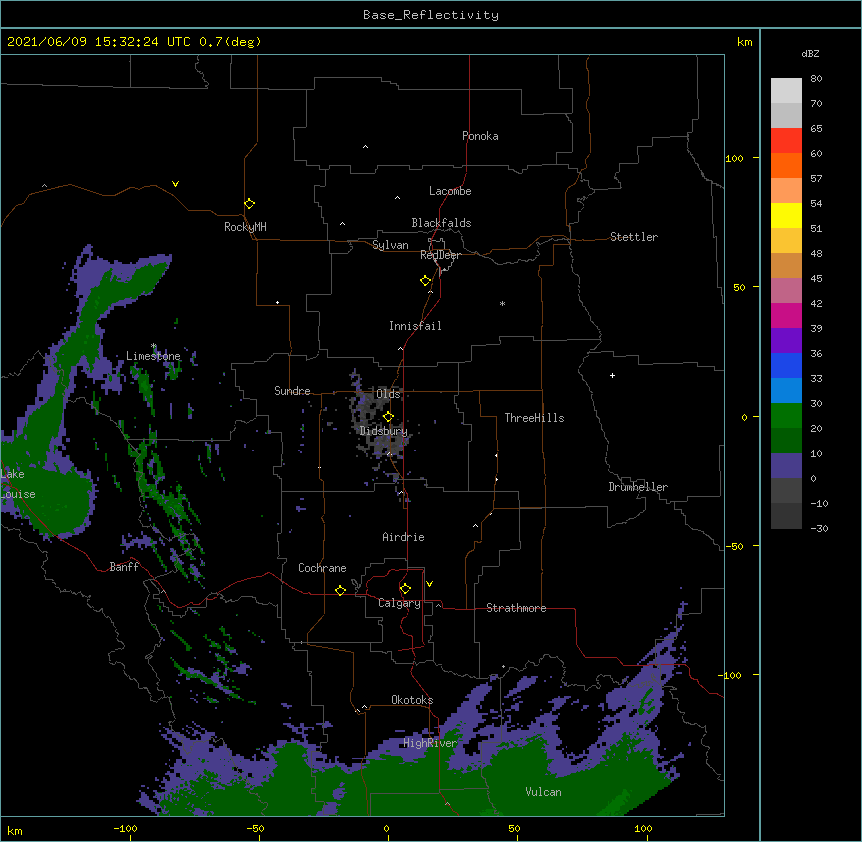The width and height of the screenshot is (862, 842).
Task: Click the Vulcan label
Action: click(543, 792)
